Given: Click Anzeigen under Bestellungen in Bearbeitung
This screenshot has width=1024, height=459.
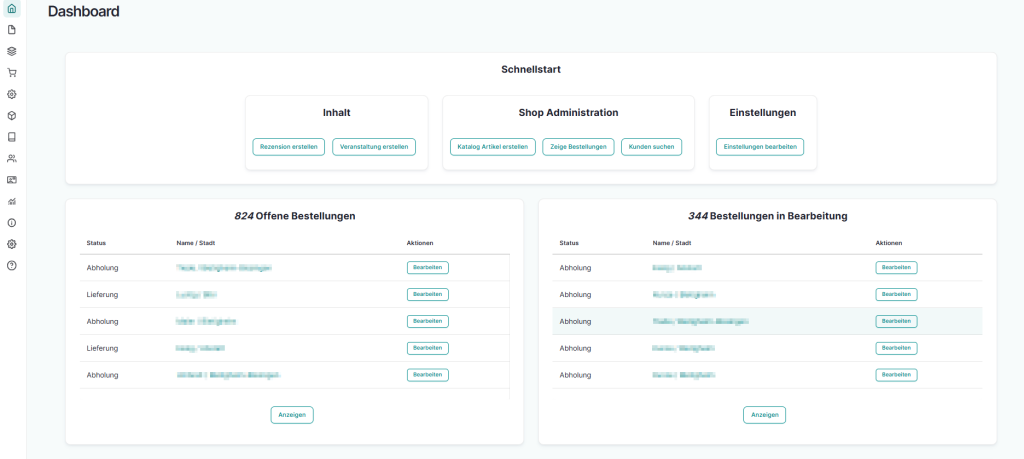Looking at the screenshot, I should [x=764, y=415].
